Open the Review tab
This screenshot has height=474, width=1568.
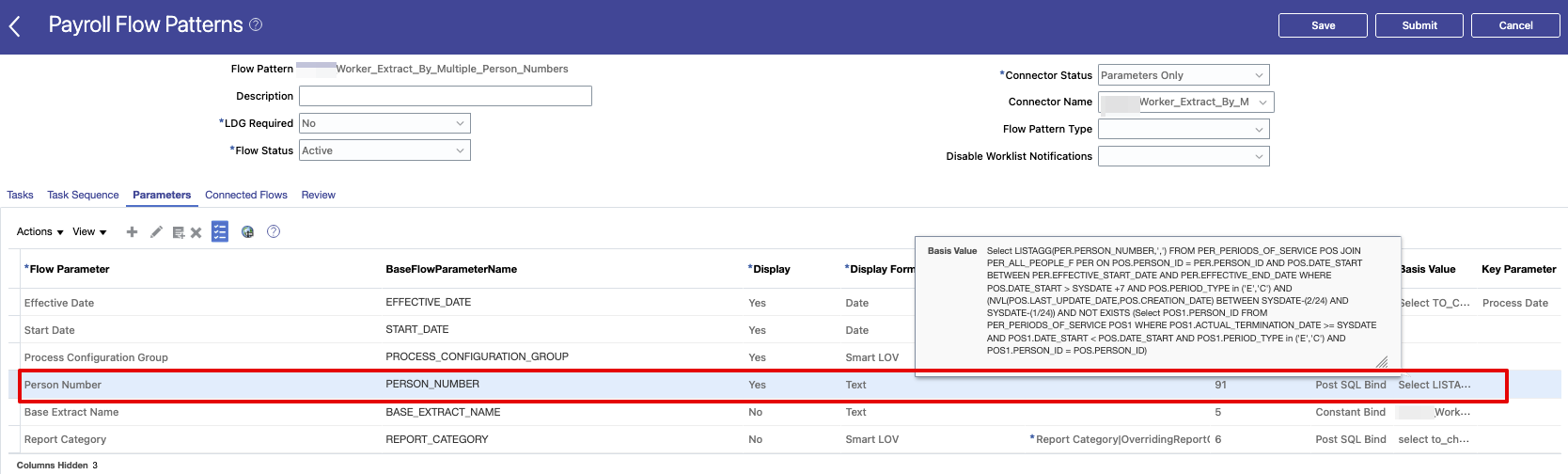point(318,195)
